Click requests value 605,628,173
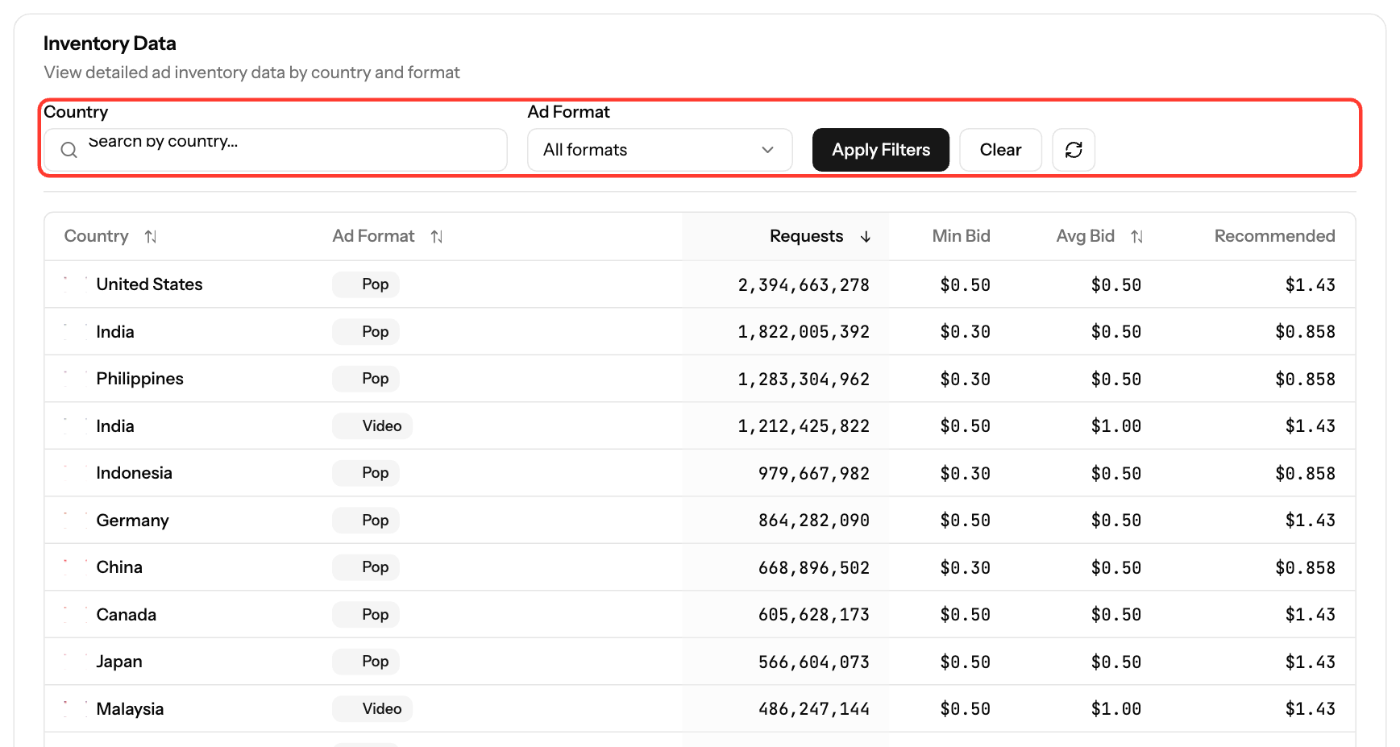 coord(814,615)
